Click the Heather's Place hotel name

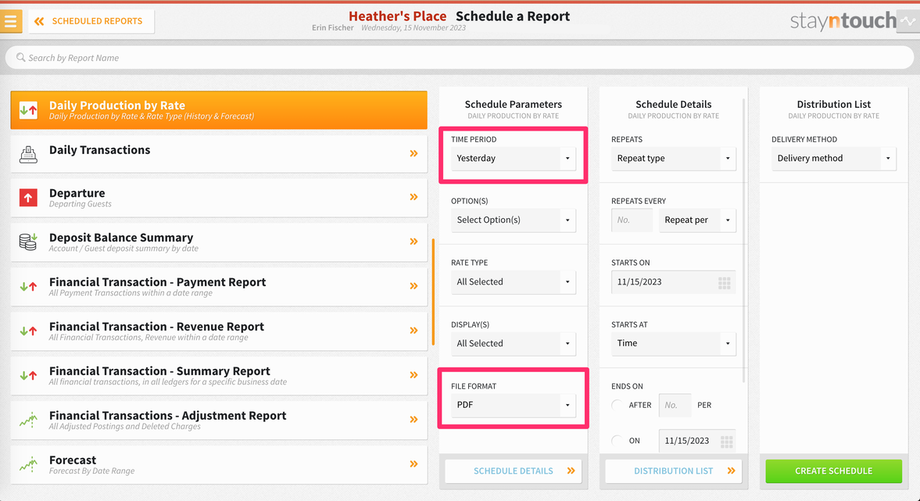coord(397,16)
